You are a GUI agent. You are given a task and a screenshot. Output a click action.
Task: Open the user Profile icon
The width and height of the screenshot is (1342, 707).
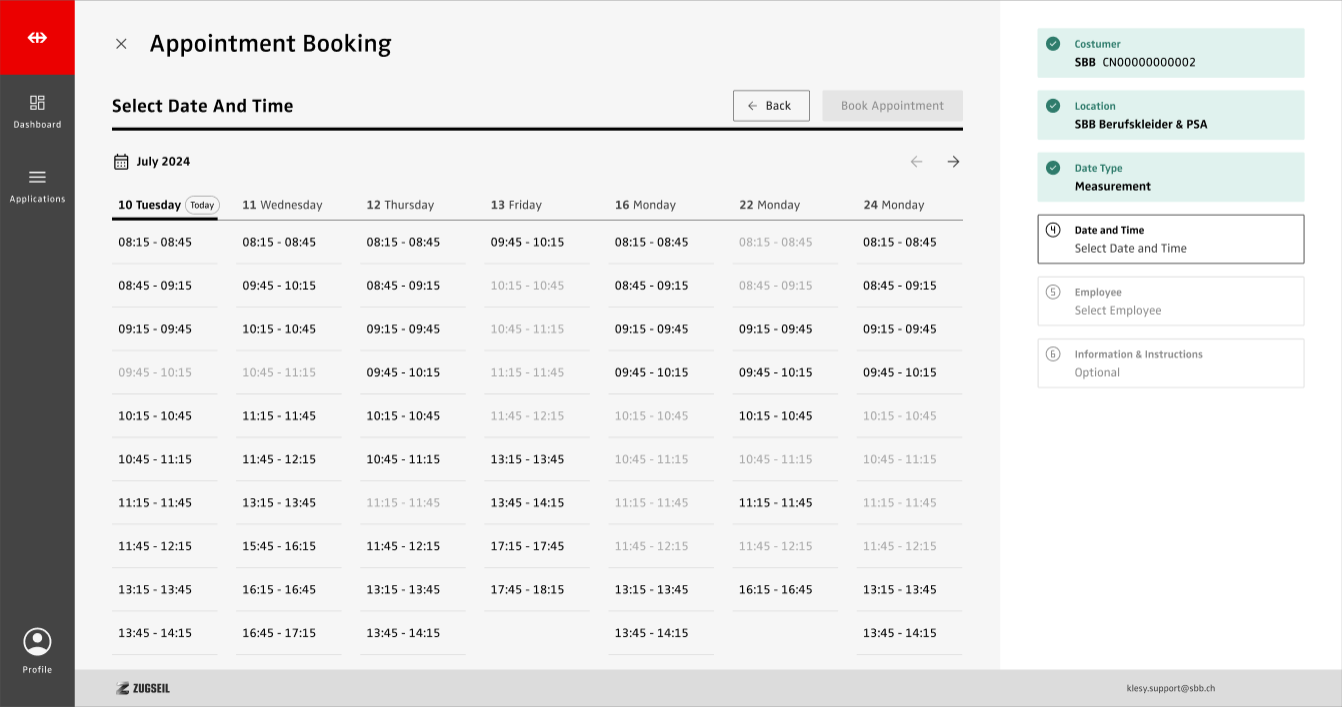(x=37, y=642)
